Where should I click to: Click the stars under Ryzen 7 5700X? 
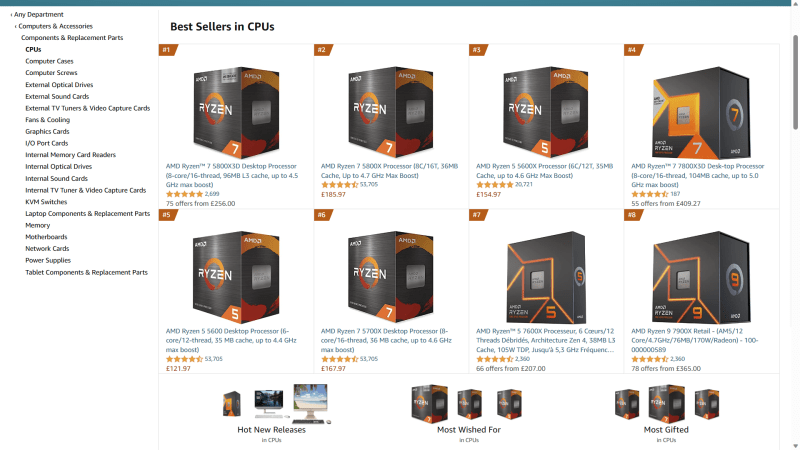[x=339, y=359]
